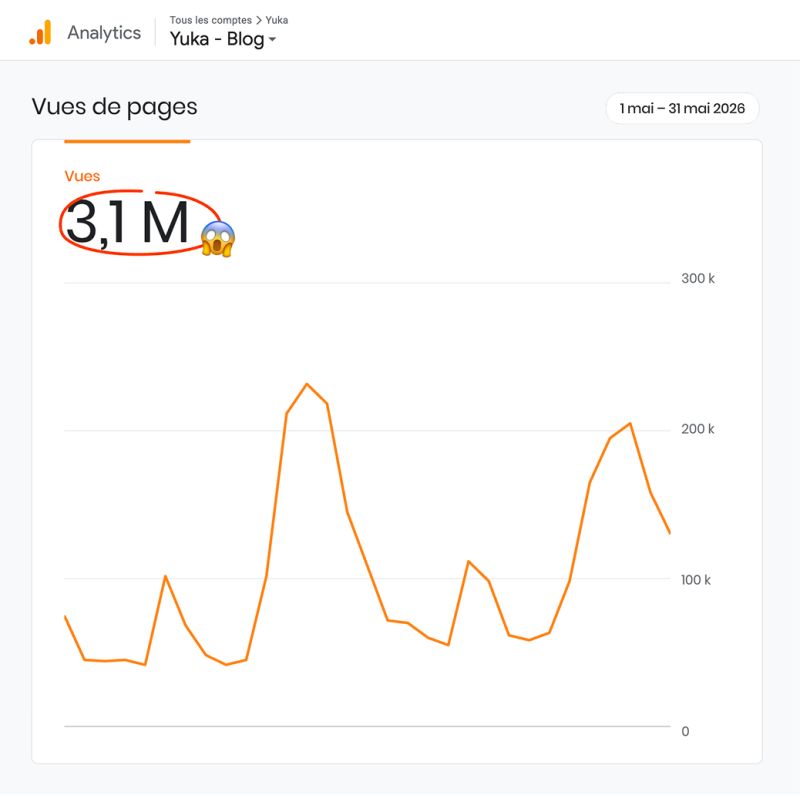Image resolution: width=800 pixels, height=795 pixels.
Task: Click the Analytics product name
Action: (x=104, y=33)
